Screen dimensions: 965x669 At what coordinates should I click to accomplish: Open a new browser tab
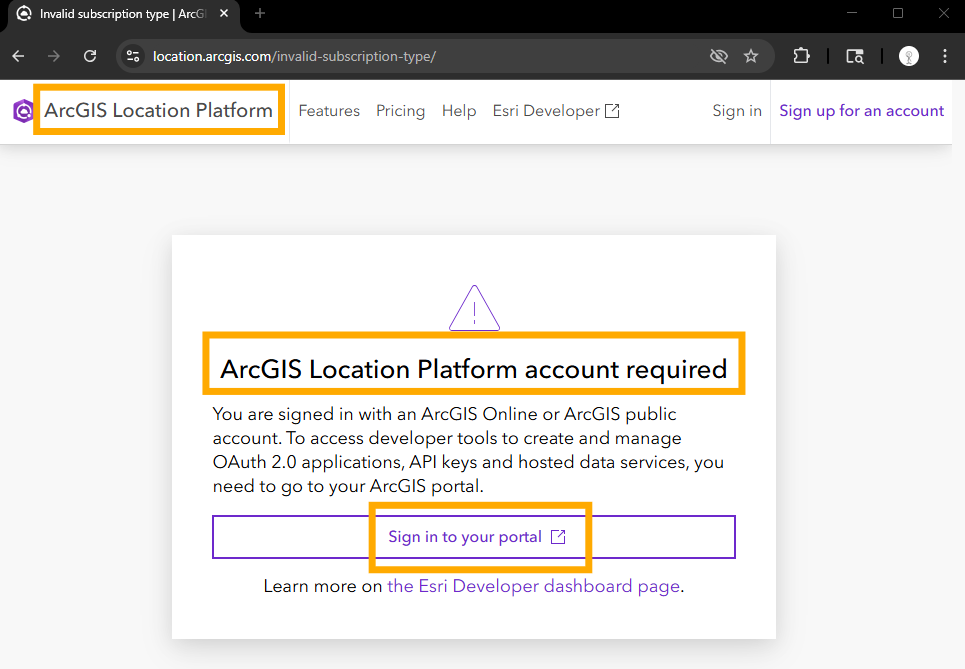[x=260, y=13]
